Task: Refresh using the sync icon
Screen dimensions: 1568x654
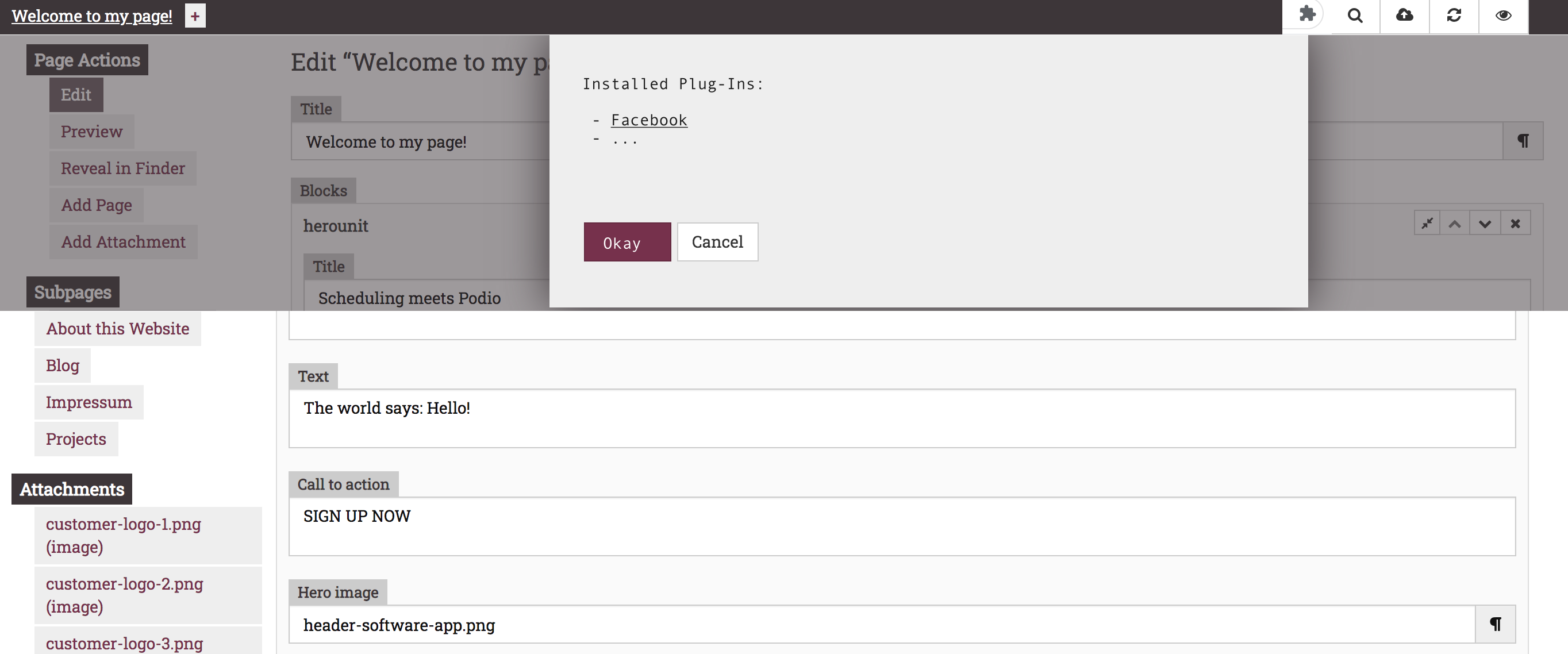Action: (1454, 15)
